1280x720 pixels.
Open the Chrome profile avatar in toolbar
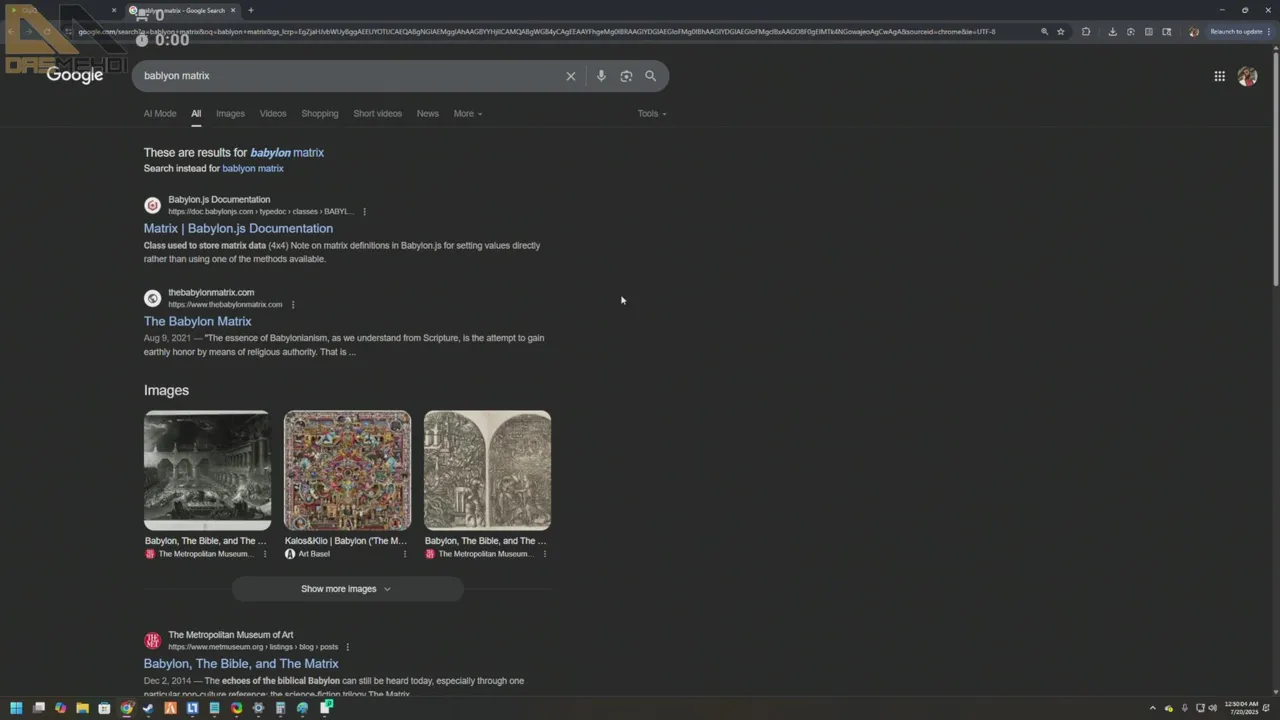click(x=1193, y=32)
